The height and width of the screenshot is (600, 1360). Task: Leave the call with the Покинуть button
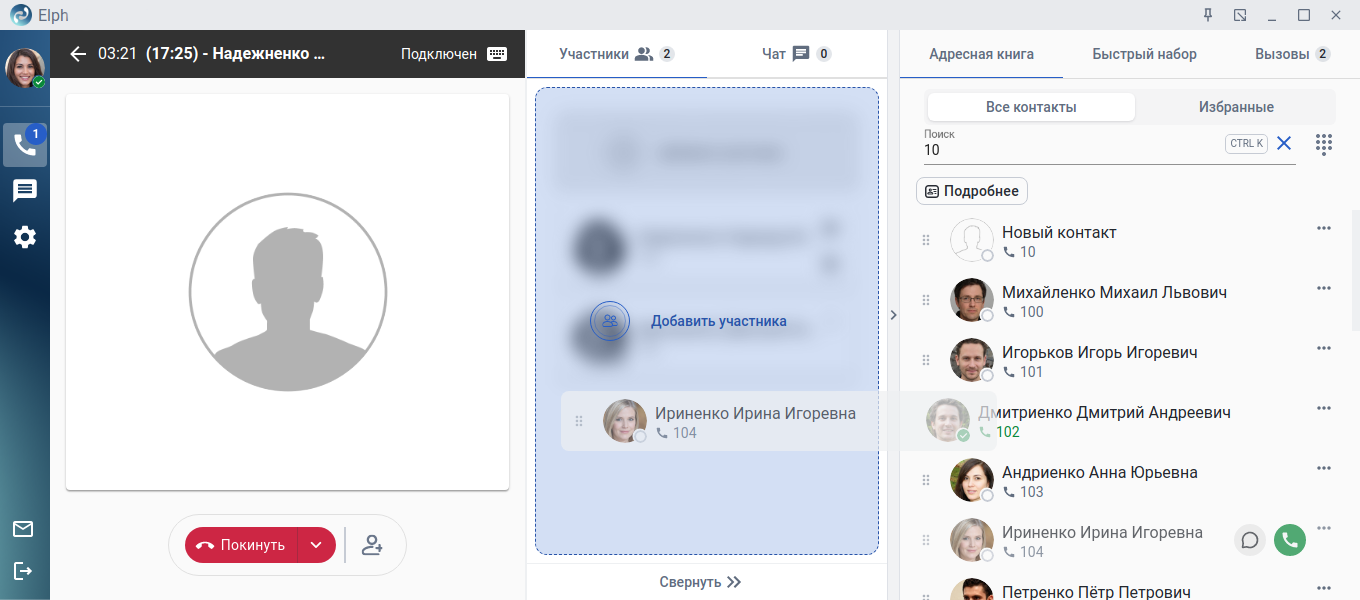[x=242, y=545]
